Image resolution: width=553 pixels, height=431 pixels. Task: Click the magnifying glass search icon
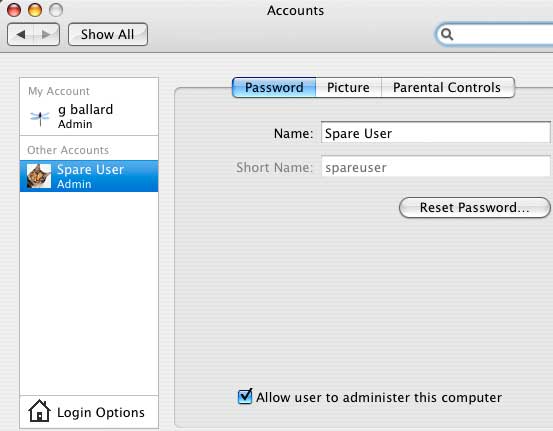(x=447, y=34)
